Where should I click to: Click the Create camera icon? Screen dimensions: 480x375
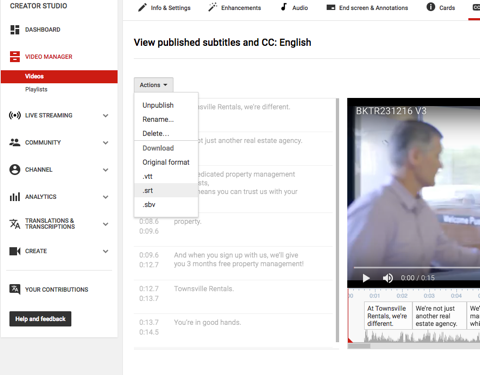click(15, 251)
